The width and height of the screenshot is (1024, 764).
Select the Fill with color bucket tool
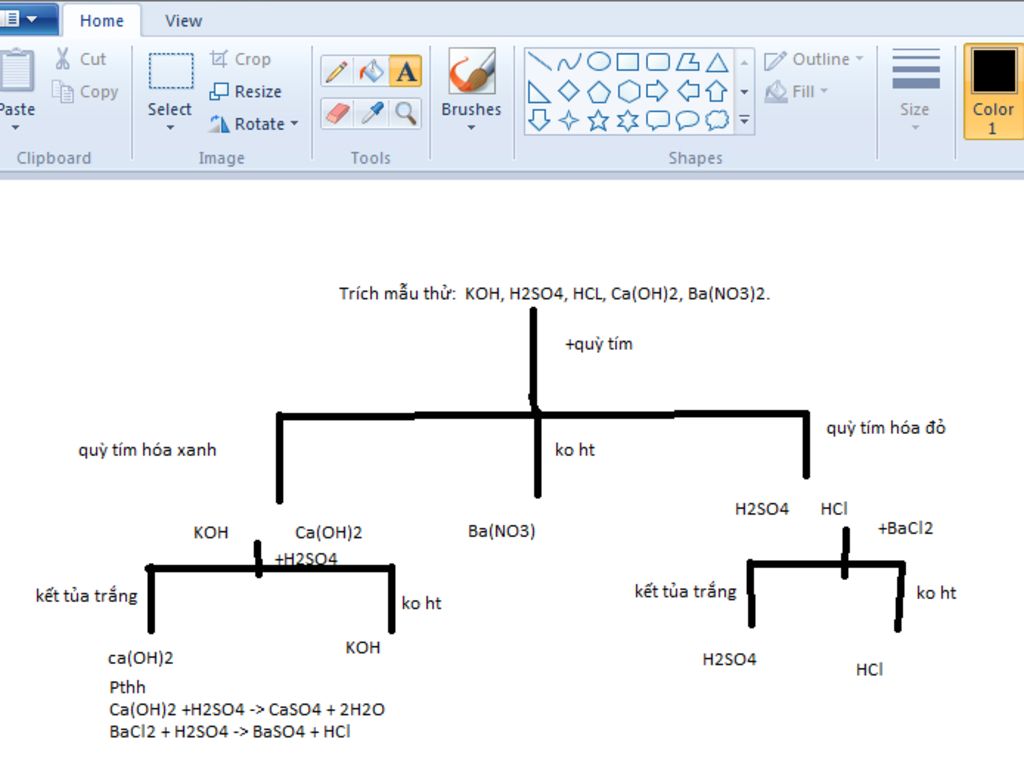pos(371,71)
